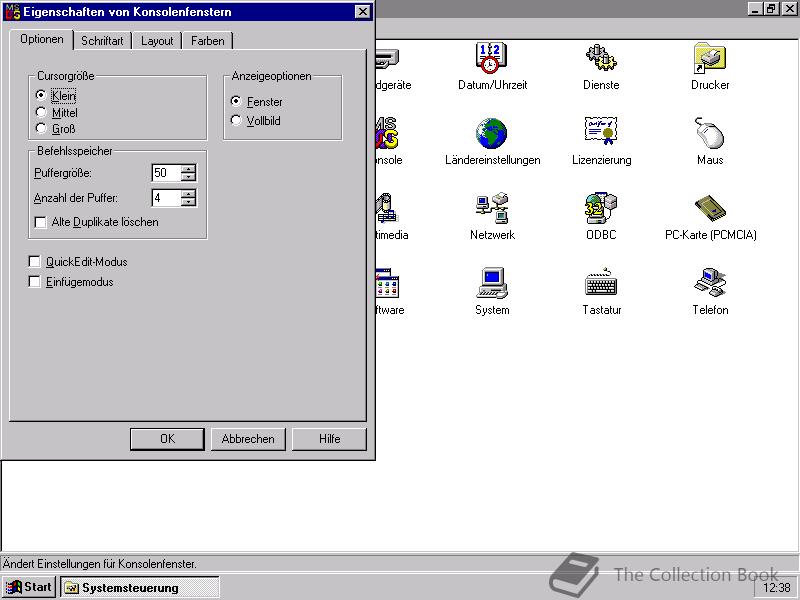
Task: Open the ODBC data sources icon
Action: [x=601, y=208]
